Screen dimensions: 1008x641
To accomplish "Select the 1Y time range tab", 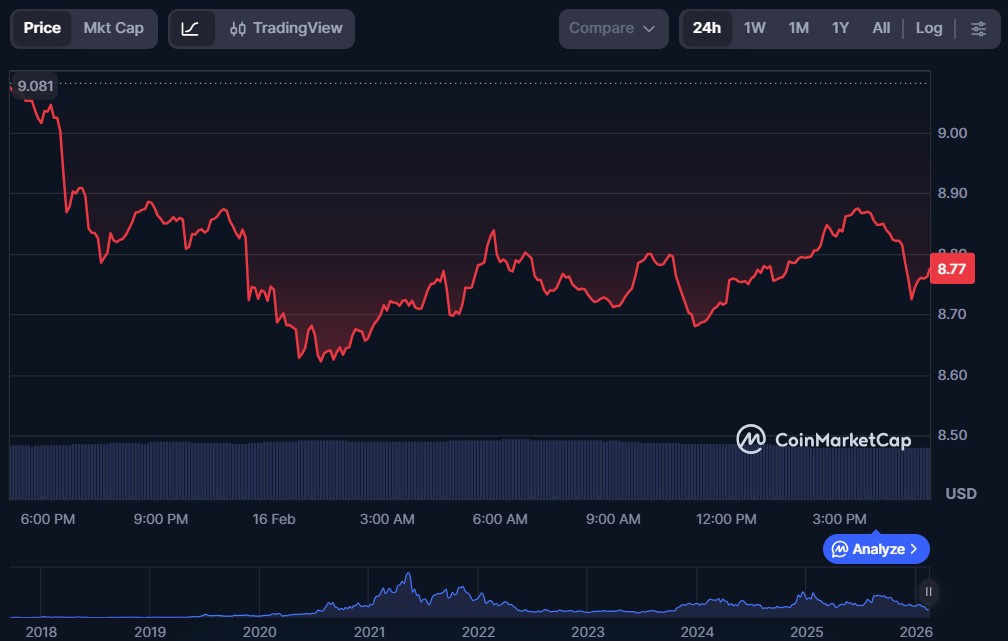I will [x=840, y=28].
